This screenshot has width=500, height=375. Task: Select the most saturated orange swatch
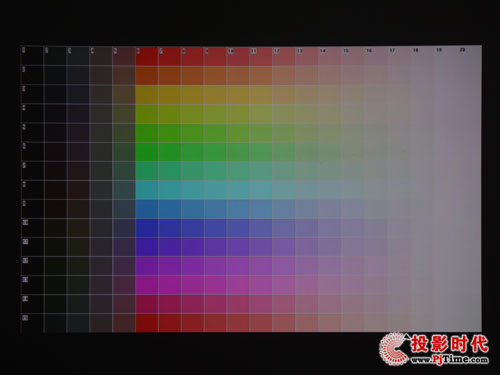[147, 75]
